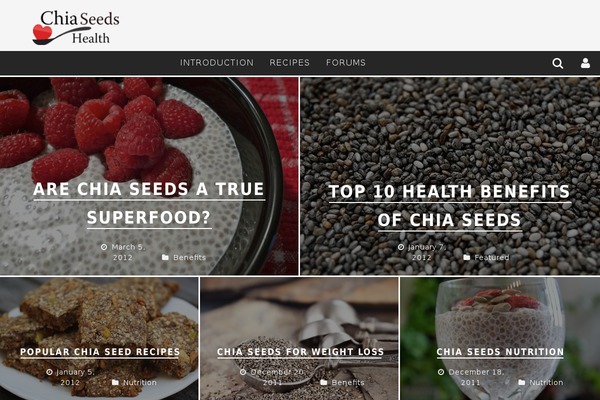600x400 pixels.
Task: Click the user account icon
Action: [x=585, y=63]
